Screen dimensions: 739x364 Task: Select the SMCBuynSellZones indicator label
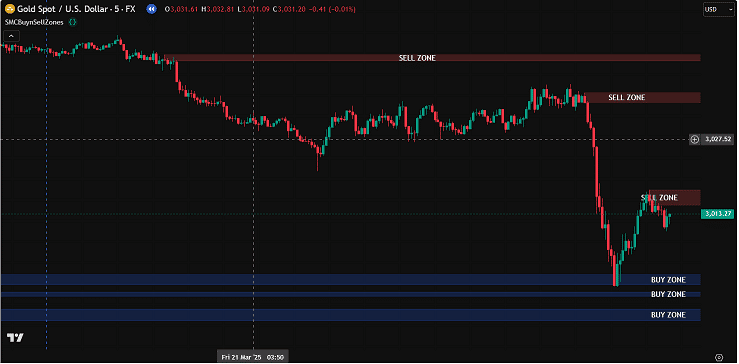click(x=34, y=22)
